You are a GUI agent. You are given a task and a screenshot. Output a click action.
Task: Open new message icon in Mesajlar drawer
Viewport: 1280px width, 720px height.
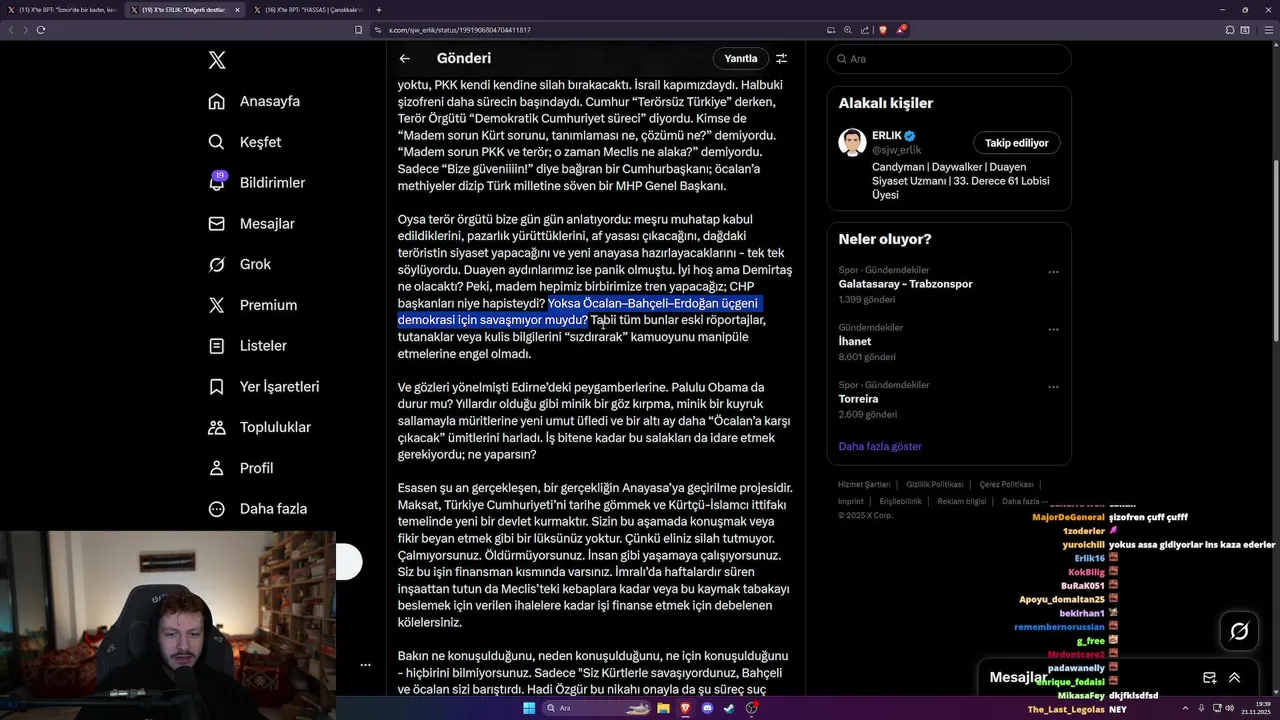click(x=1209, y=678)
